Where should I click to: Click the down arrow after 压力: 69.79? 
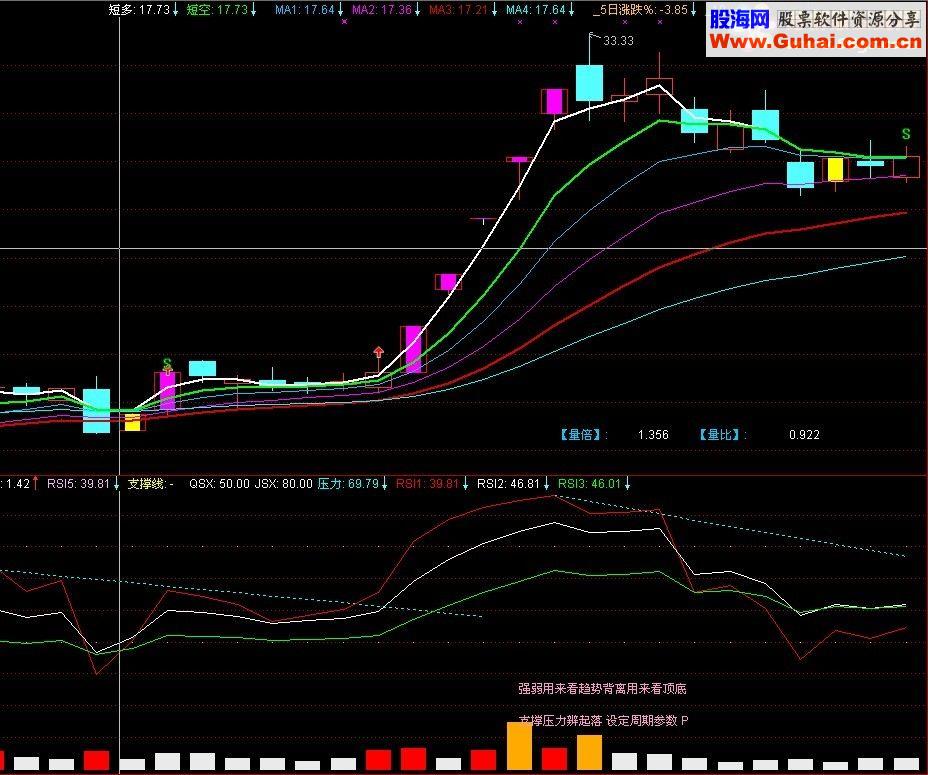click(x=385, y=484)
